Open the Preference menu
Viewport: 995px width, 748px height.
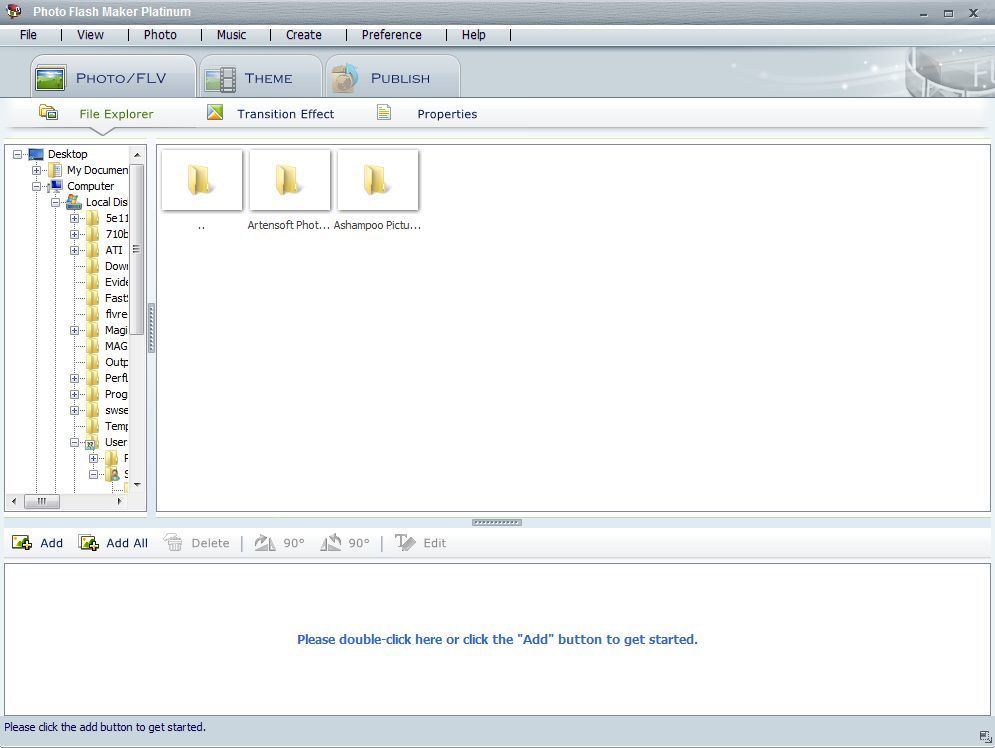point(391,34)
